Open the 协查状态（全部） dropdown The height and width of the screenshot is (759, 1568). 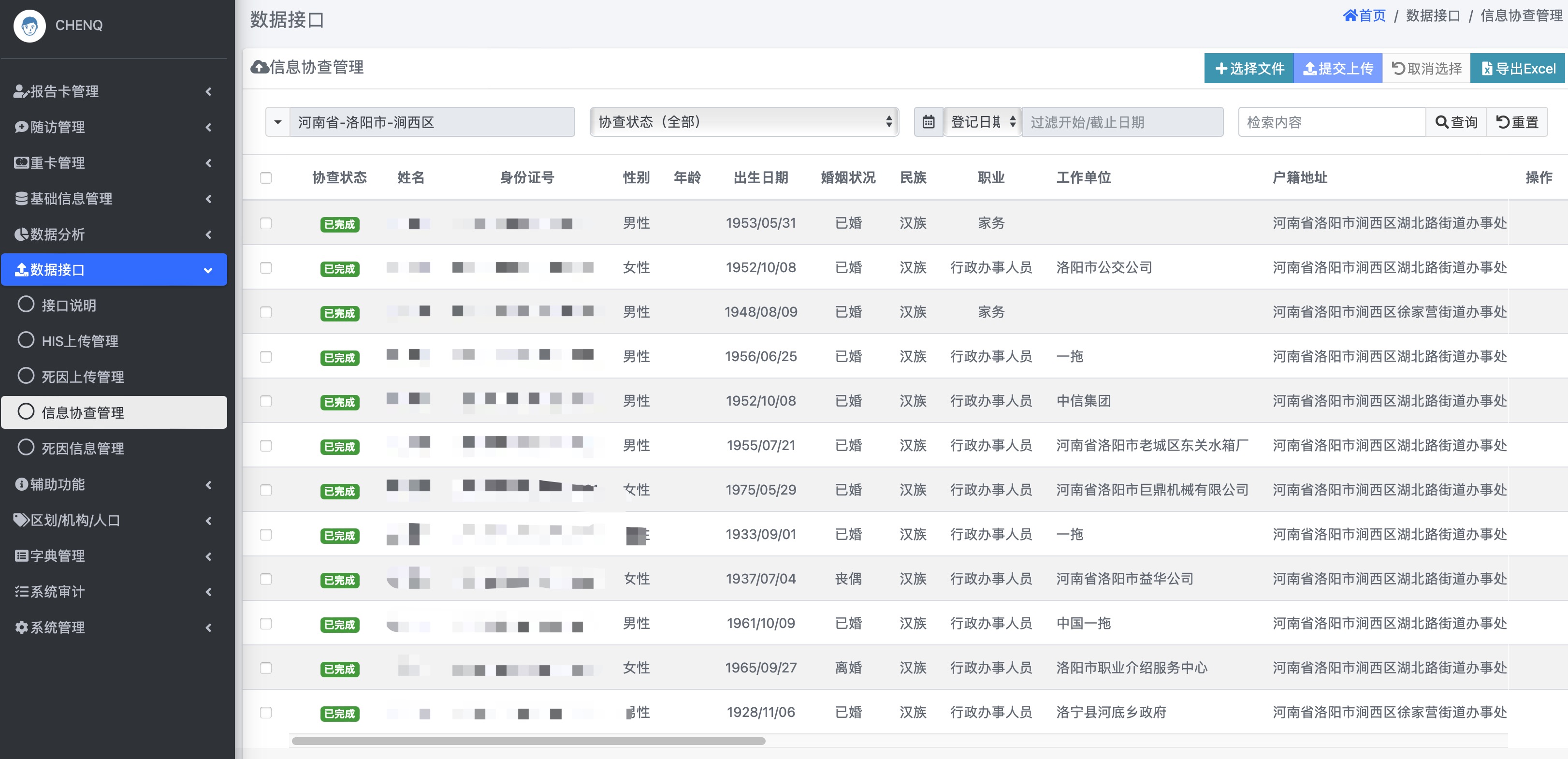tap(744, 122)
